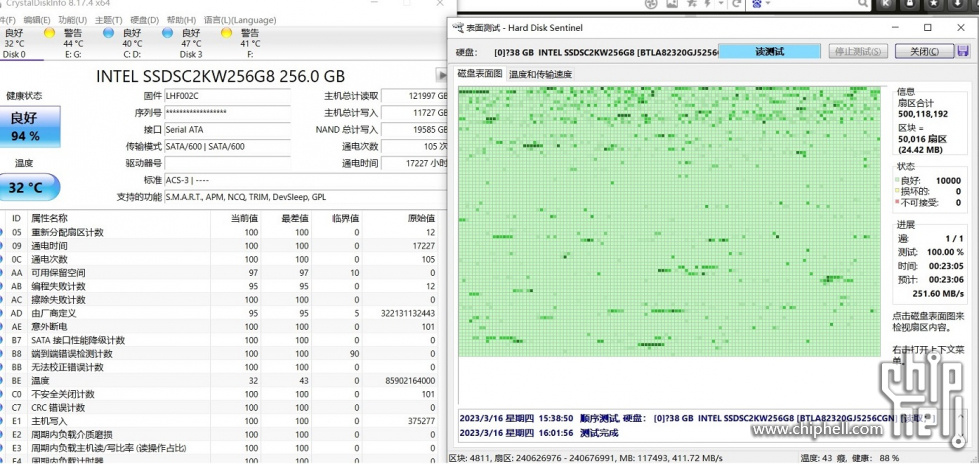Save the surface test result with floppy icon
979x464 pixels.
tap(963, 51)
